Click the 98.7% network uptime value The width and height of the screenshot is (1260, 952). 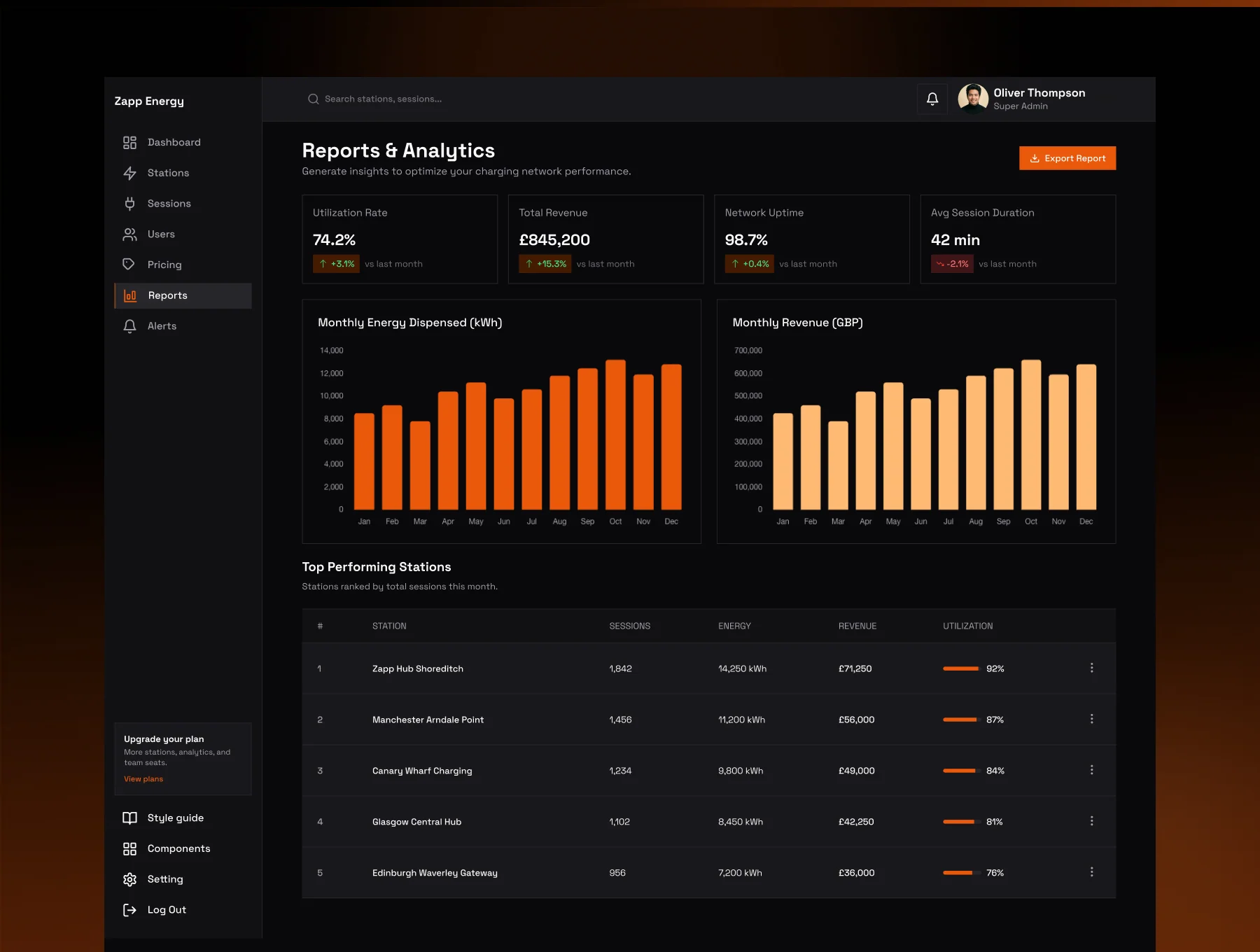pos(746,240)
